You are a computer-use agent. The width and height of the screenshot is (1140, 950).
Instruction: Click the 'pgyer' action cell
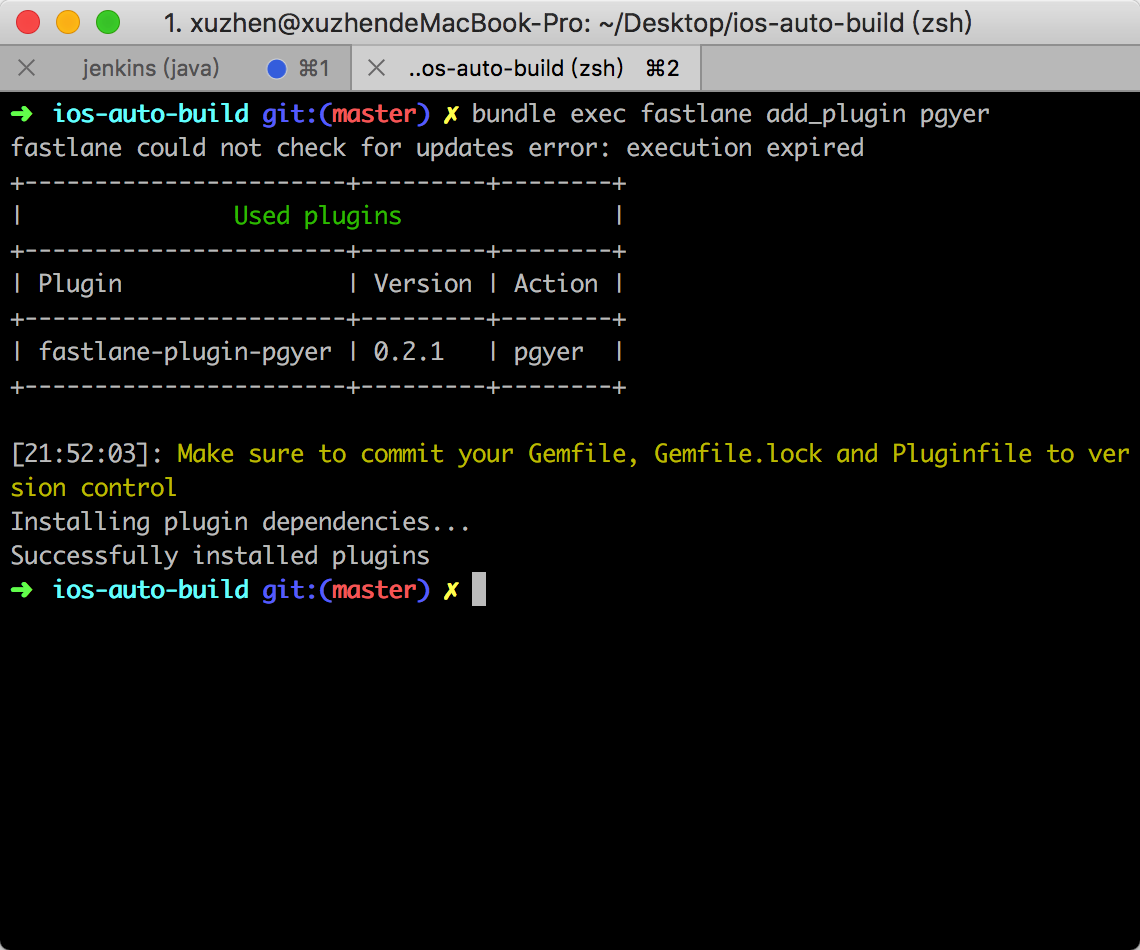(x=549, y=353)
